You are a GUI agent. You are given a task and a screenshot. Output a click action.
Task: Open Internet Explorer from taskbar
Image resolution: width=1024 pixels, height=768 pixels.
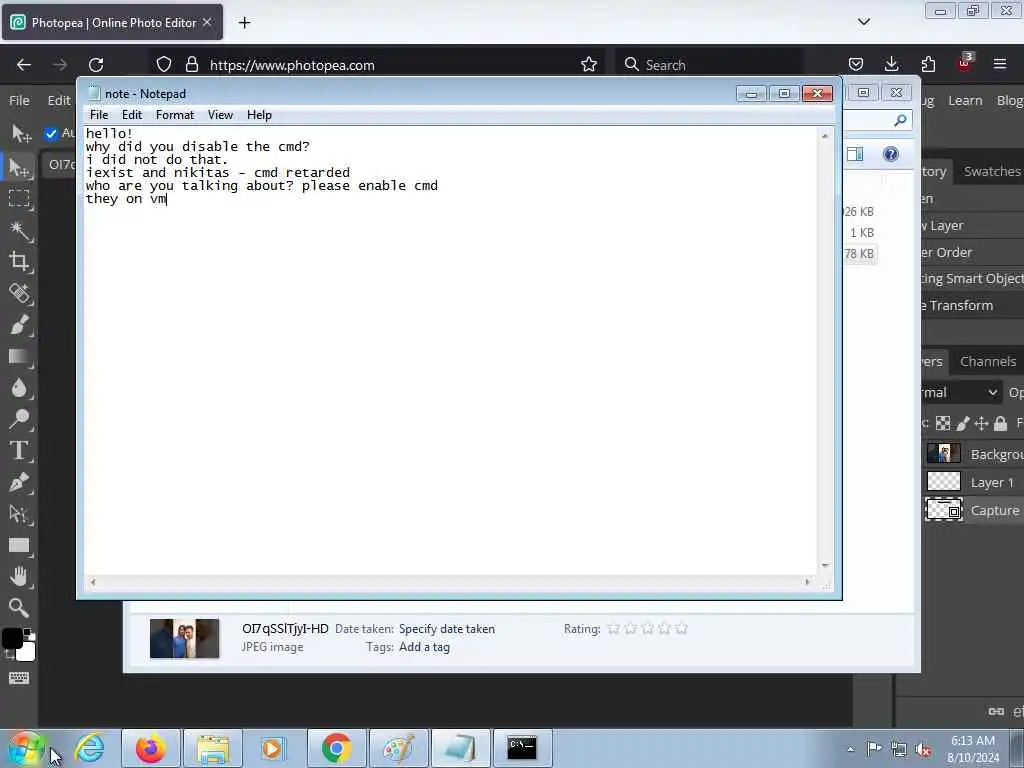pos(89,748)
